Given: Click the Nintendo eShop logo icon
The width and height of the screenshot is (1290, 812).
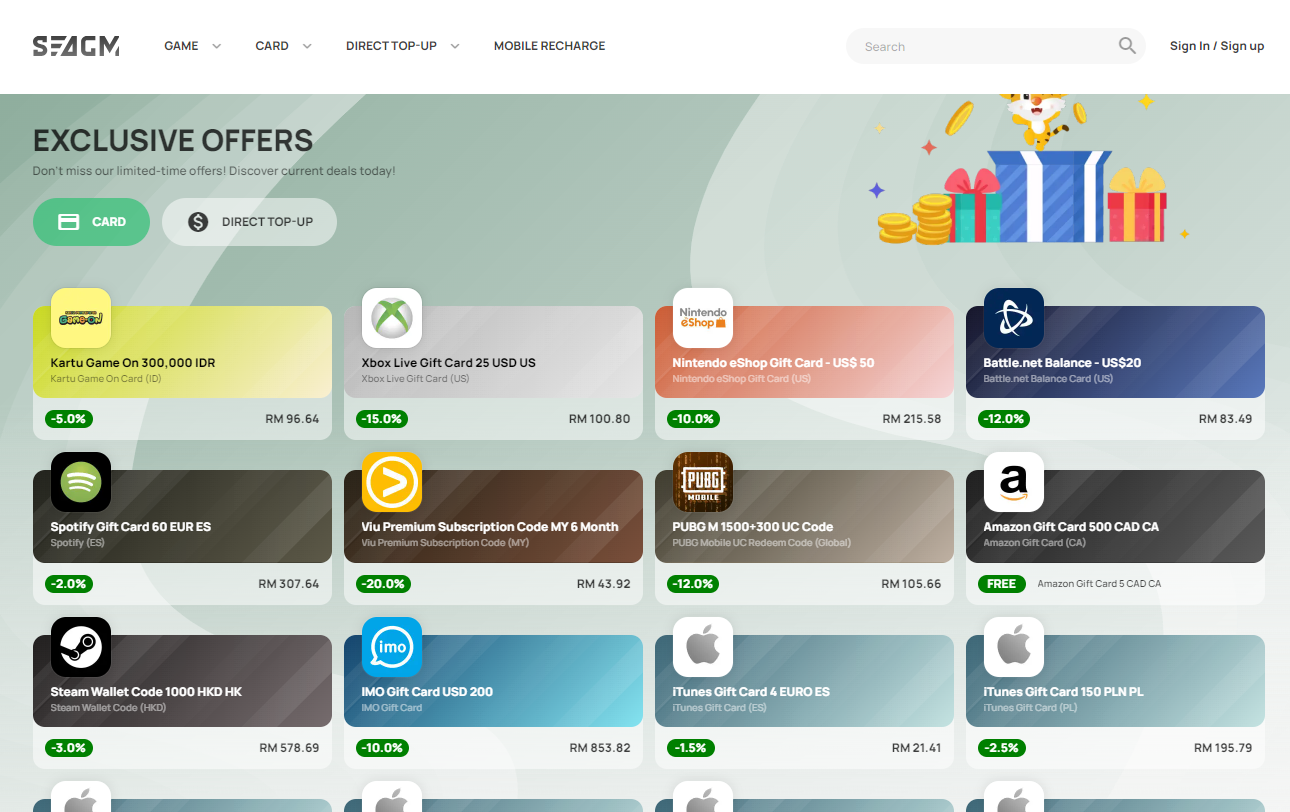Looking at the screenshot, I should (x=703, y=318).
